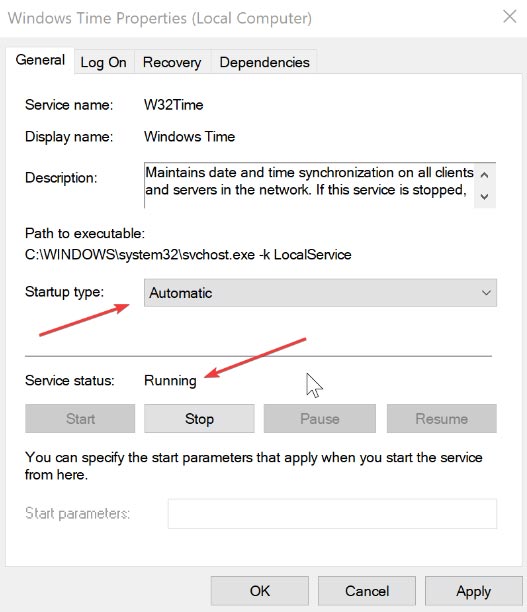527x612 pixels.
Task: Click the disabled Pause button
Action: (x=320, y=419)
